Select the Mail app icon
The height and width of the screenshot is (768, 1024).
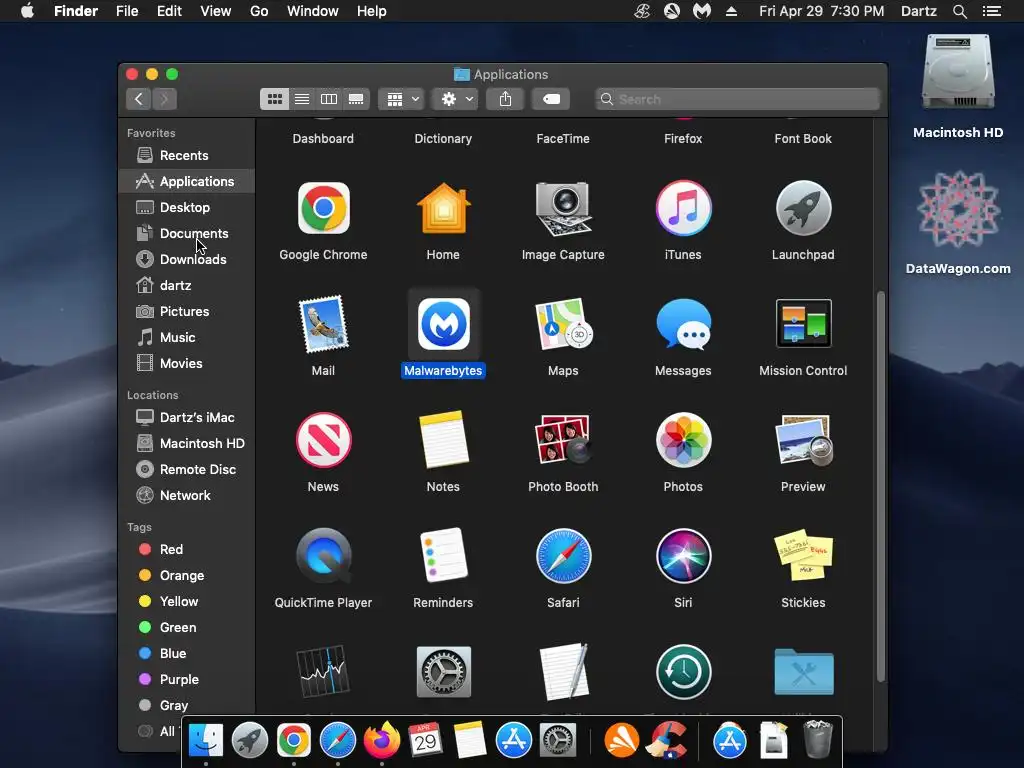[323, 325]
